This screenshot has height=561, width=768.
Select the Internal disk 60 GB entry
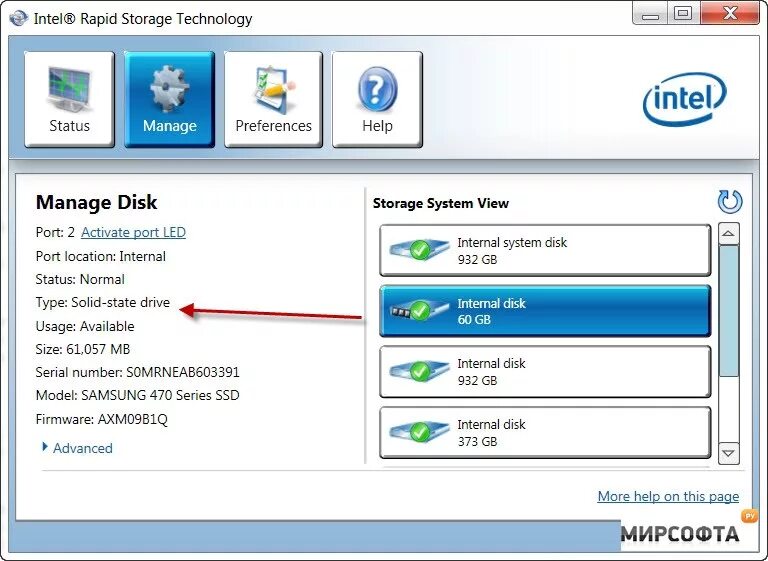(545, 311)
